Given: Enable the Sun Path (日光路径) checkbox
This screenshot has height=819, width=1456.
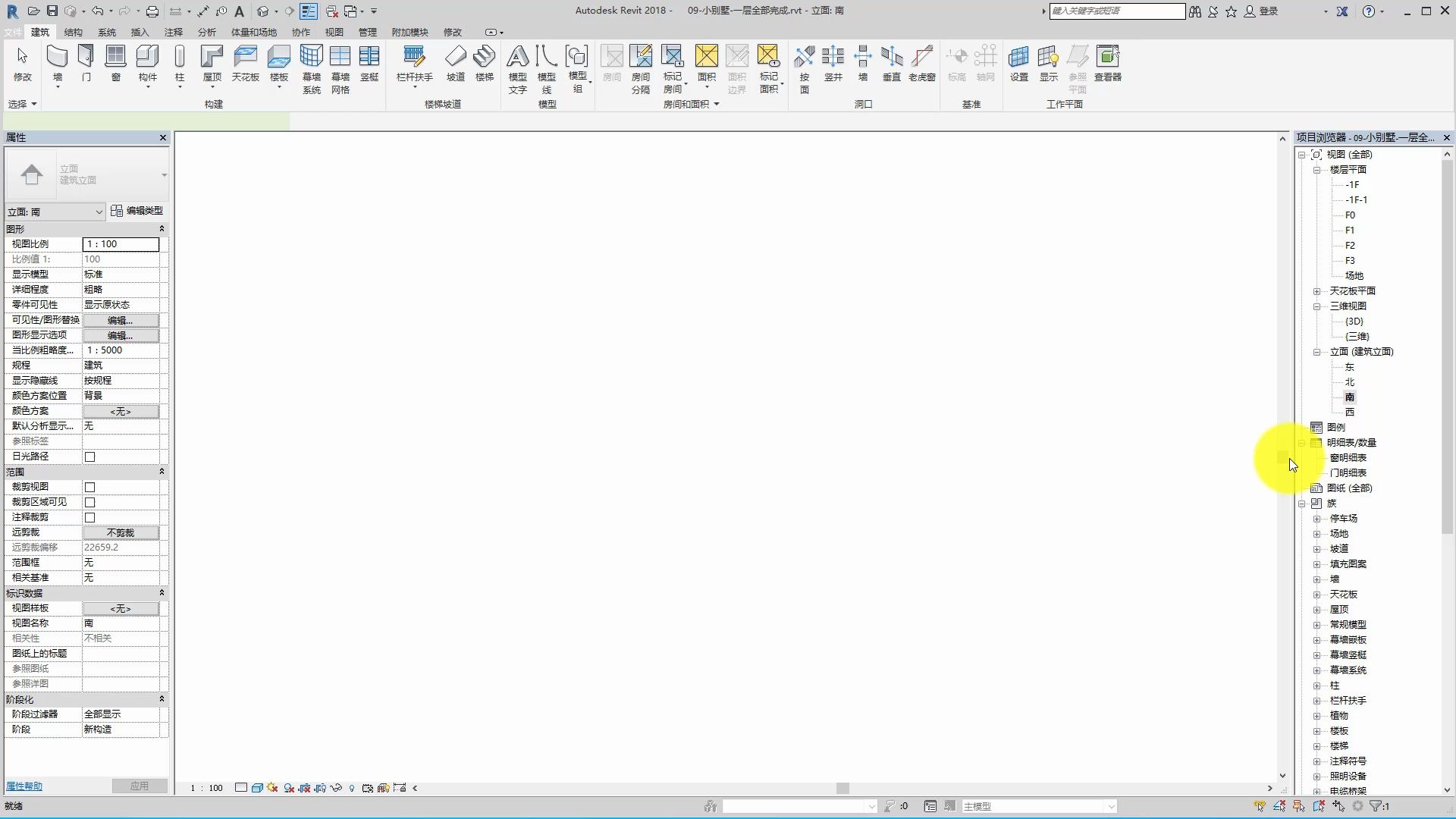Looking at the screenshot, I should (x=90, y=457).
